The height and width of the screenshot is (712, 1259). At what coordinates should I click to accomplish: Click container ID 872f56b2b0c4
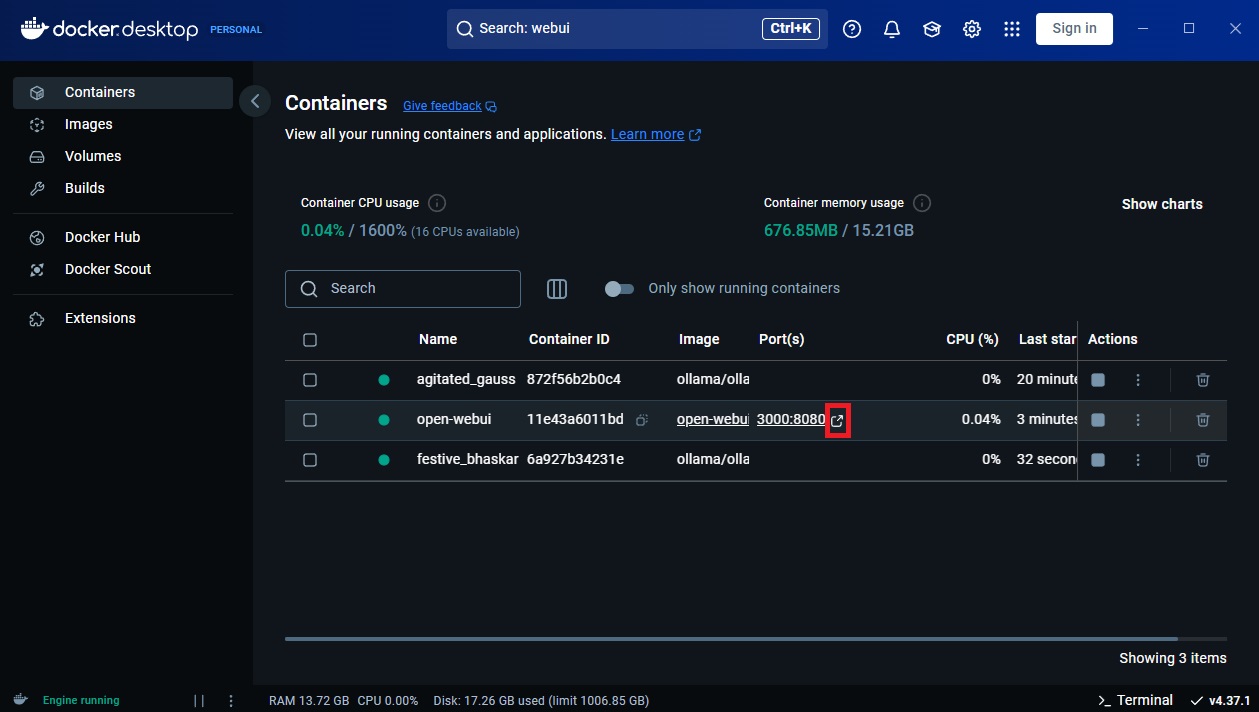(574, 380)
